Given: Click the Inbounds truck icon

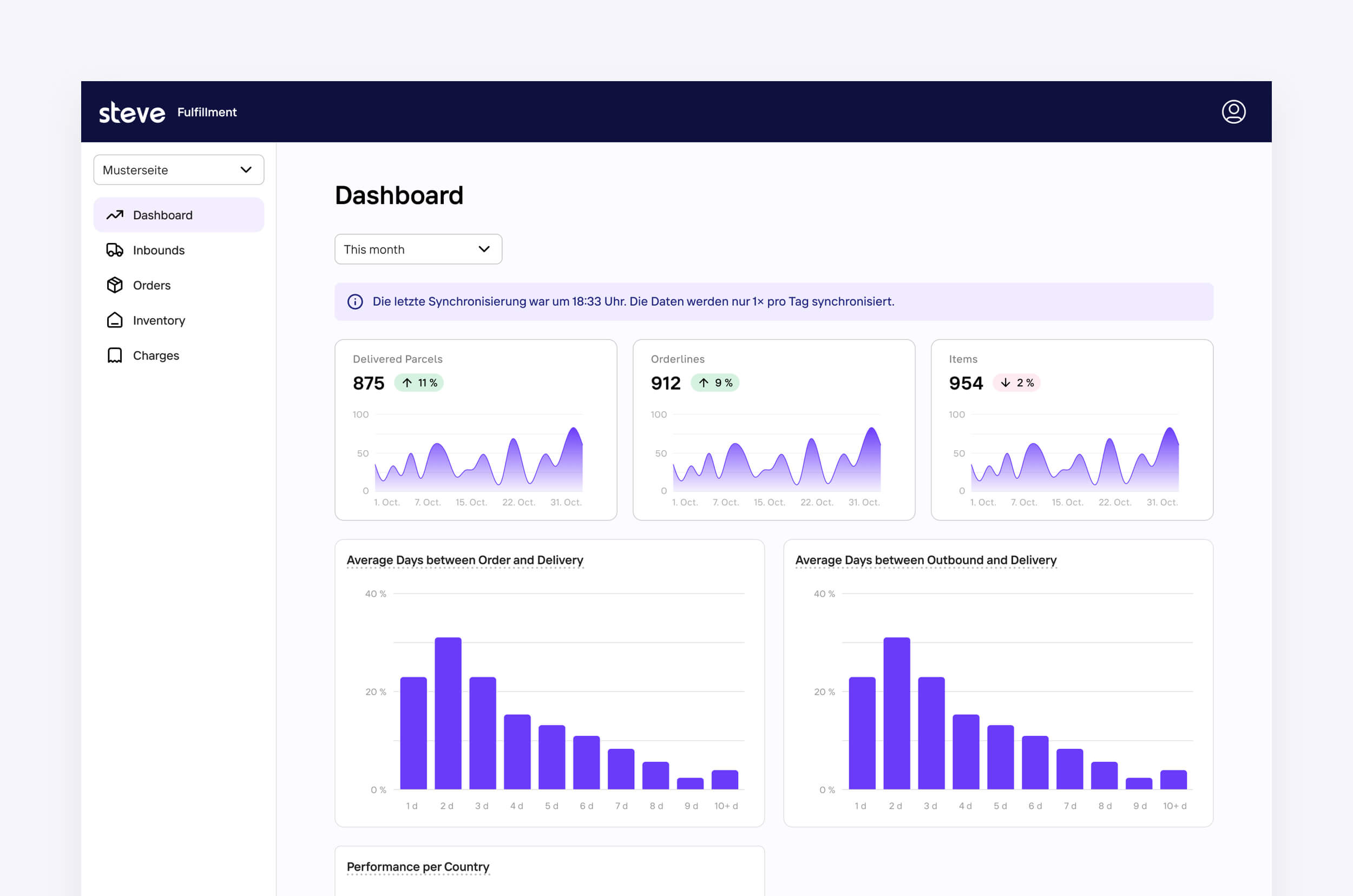Looking at the screenshot, I should (x=114, y=250).
